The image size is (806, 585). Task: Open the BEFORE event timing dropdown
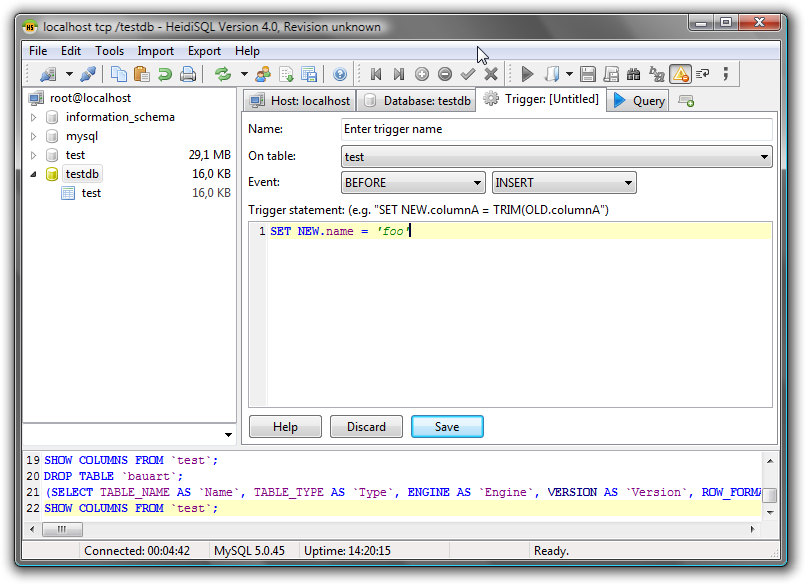(413, 182)
